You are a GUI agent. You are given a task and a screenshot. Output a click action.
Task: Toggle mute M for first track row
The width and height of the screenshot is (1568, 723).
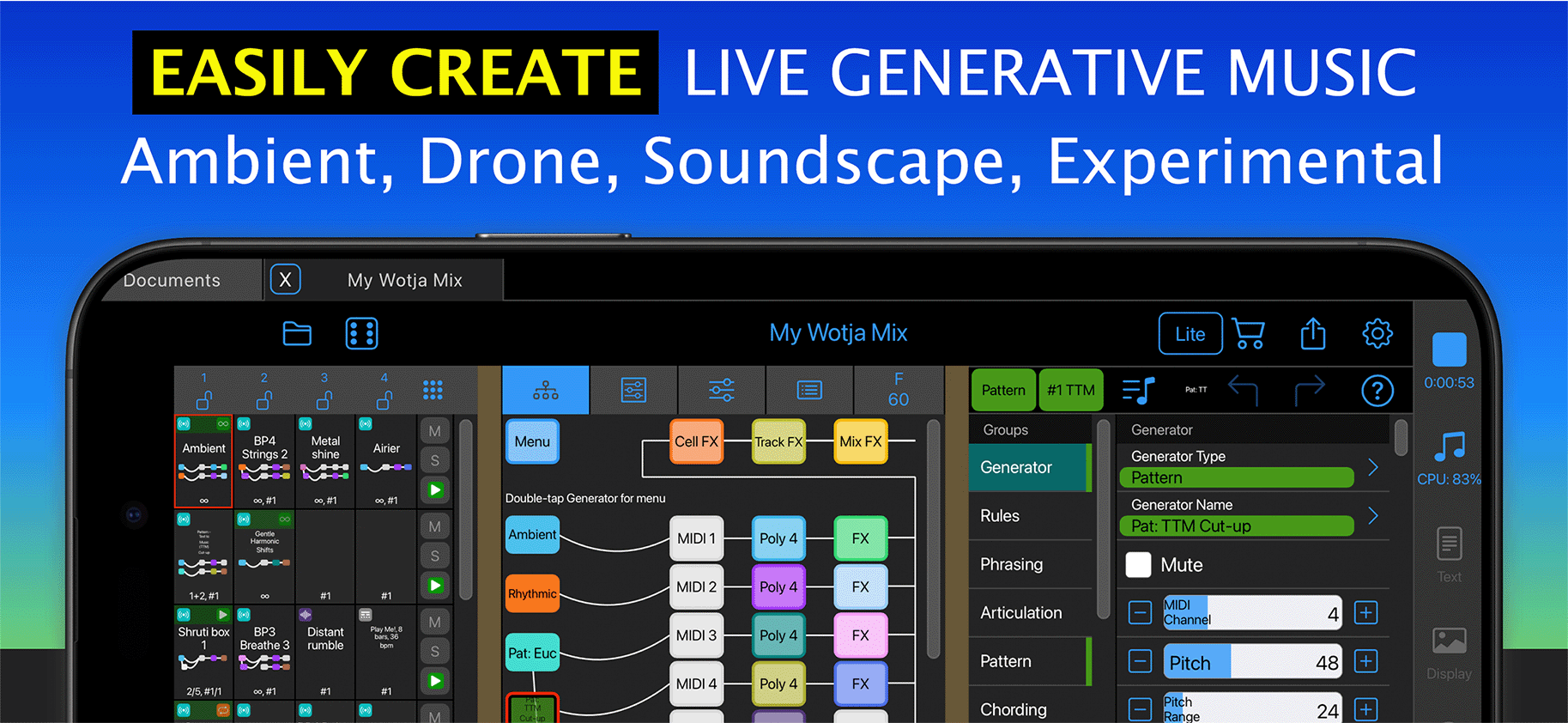(435, 431)
